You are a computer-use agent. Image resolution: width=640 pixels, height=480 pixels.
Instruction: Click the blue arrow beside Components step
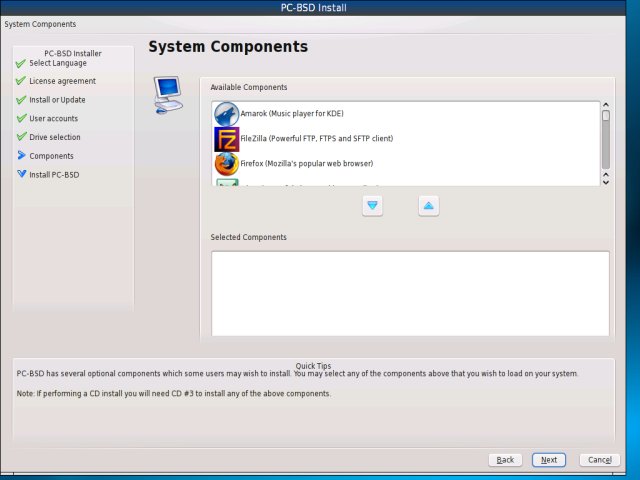point(21,155)
